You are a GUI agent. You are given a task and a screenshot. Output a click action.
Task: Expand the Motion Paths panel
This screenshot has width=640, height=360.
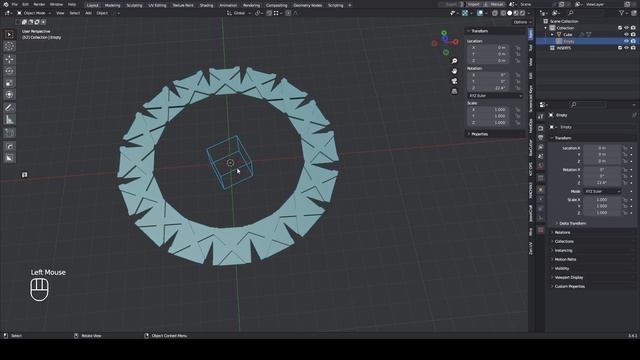tap(565, 260)
